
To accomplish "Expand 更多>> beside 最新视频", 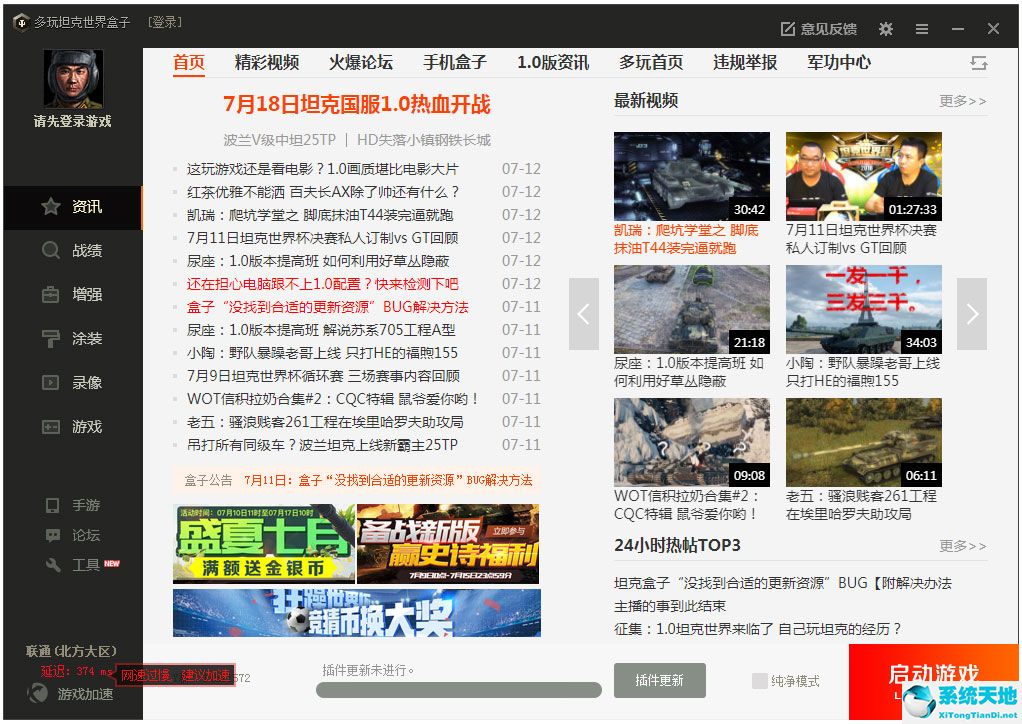I will (x=963, y=101).
